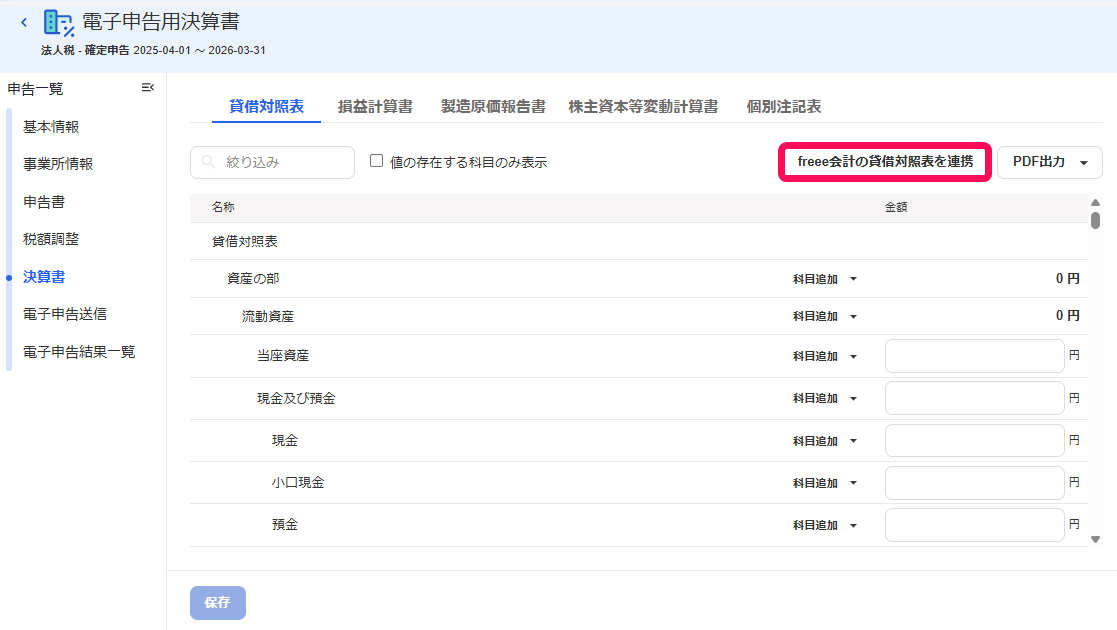The height and width of the screenshot is (630, 1117).
Task: Click the 貸借対照表 table row label
Action: click(244, 242)
